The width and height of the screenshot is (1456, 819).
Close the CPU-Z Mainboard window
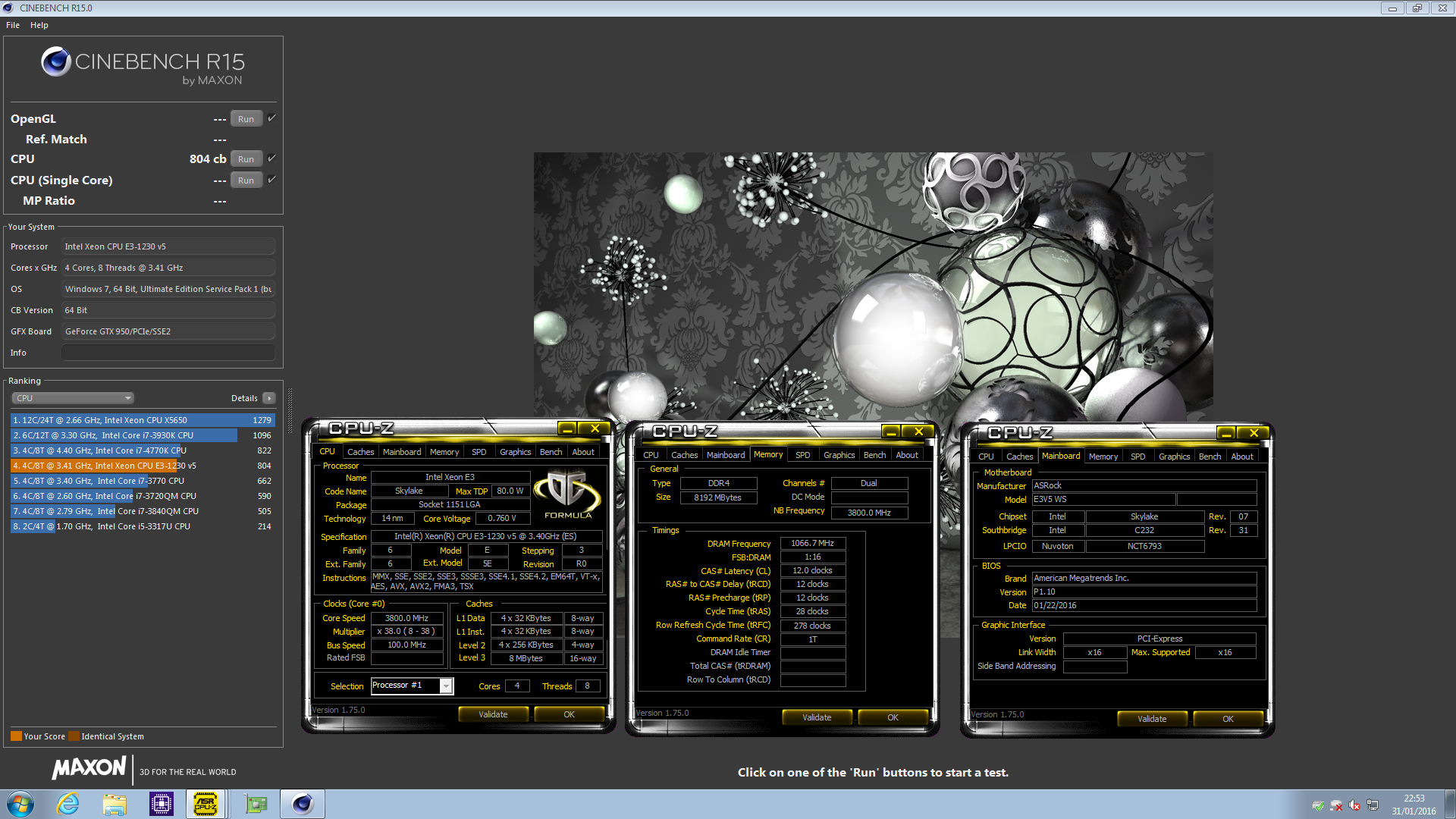click(x=1254, y=434)
